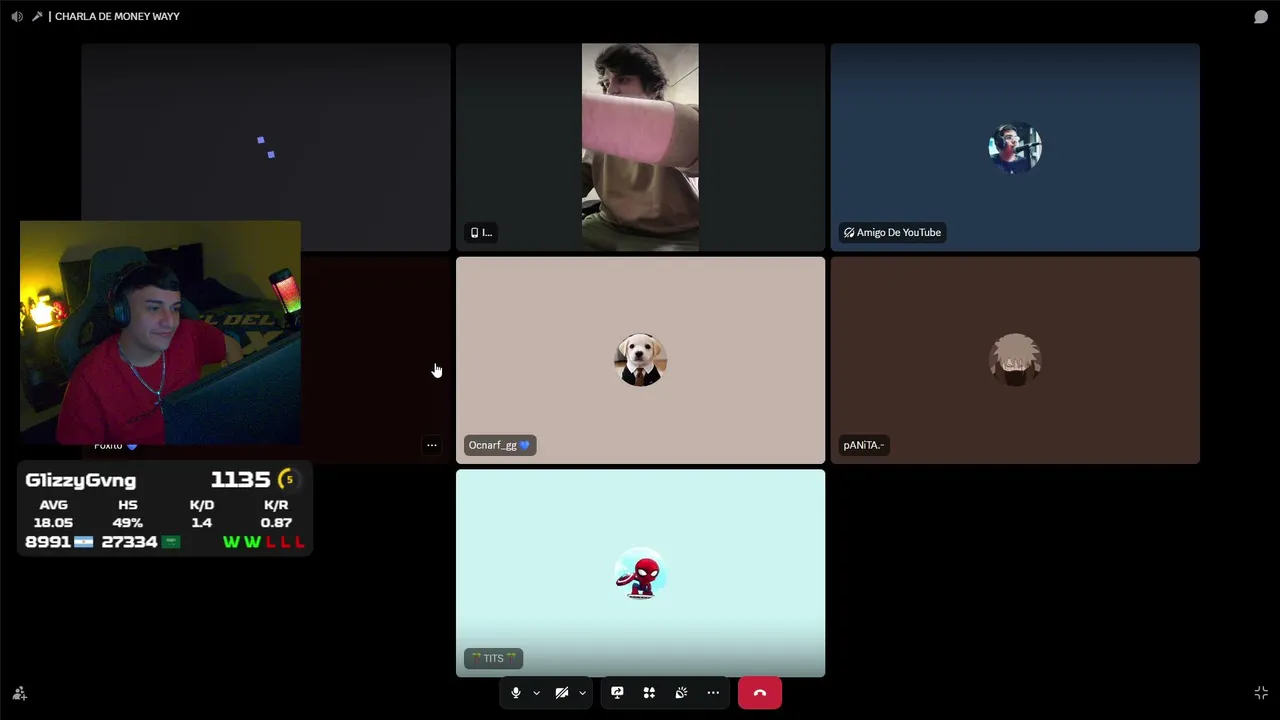Click the Spider-Man avatar of TITS
The height and width of the screenshot is (720, 1280).
(641, 573)
